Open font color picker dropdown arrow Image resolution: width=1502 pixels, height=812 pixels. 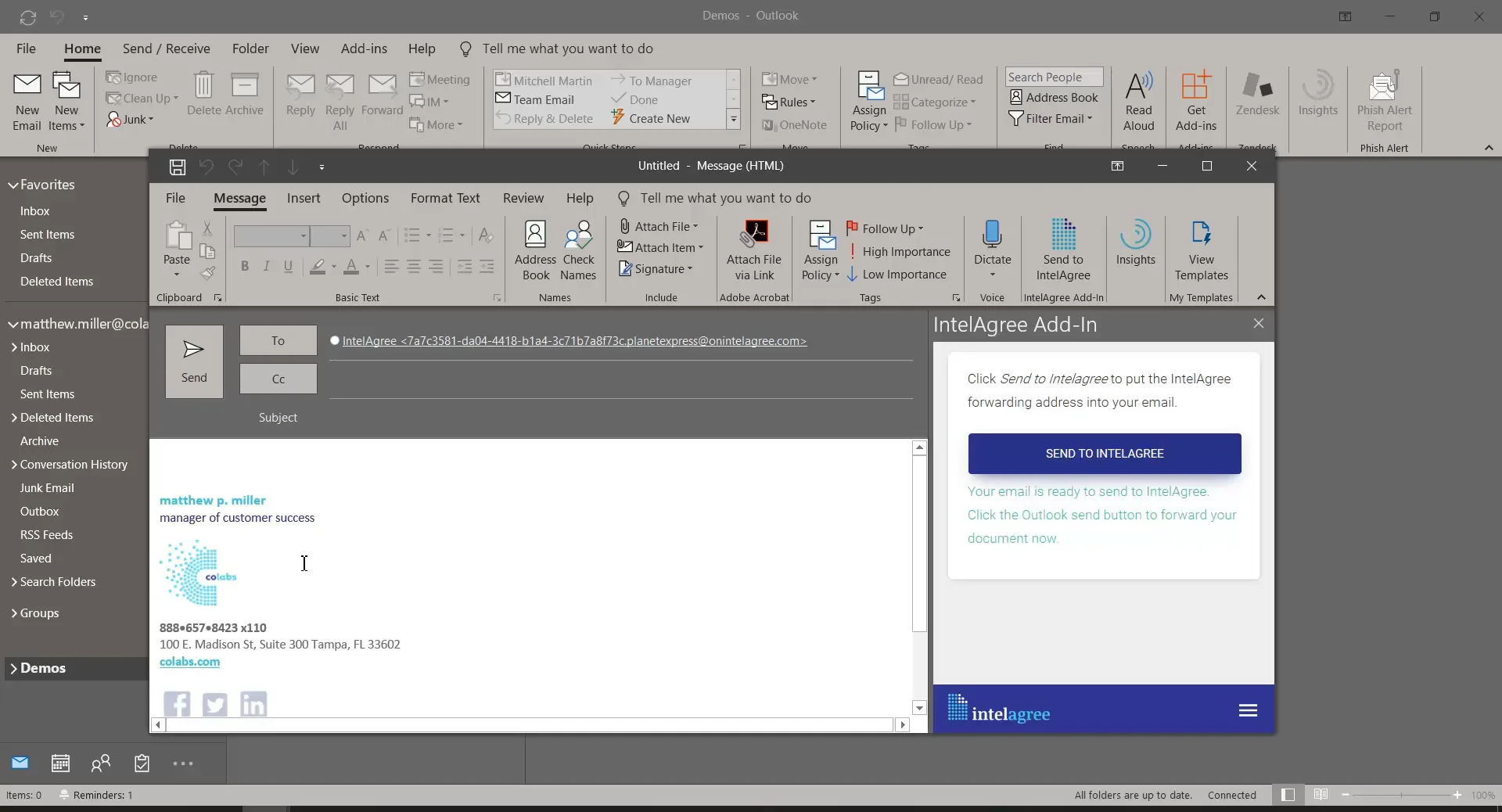[x=368, y=268]
